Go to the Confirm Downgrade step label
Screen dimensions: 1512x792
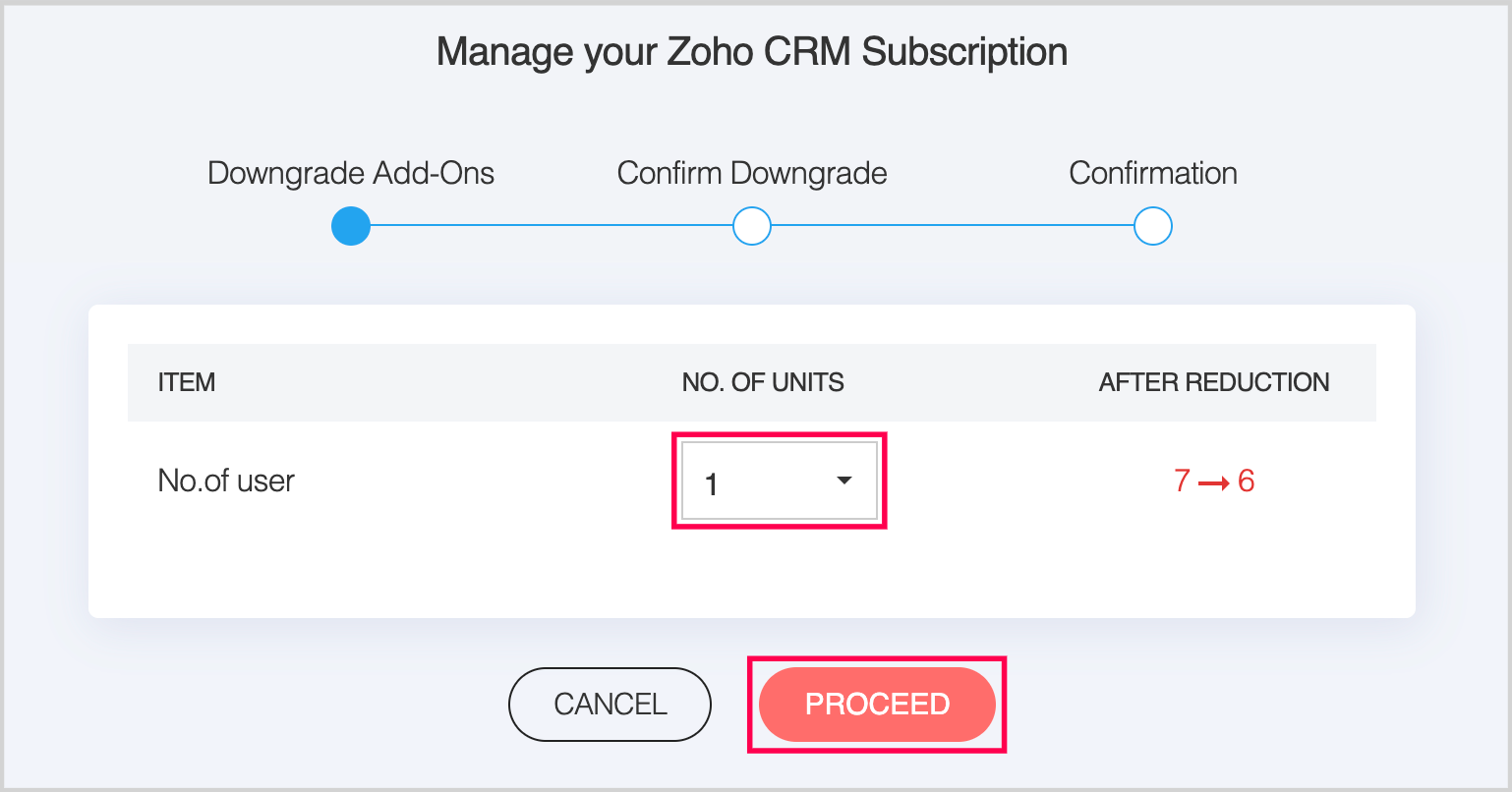point(752,174)
